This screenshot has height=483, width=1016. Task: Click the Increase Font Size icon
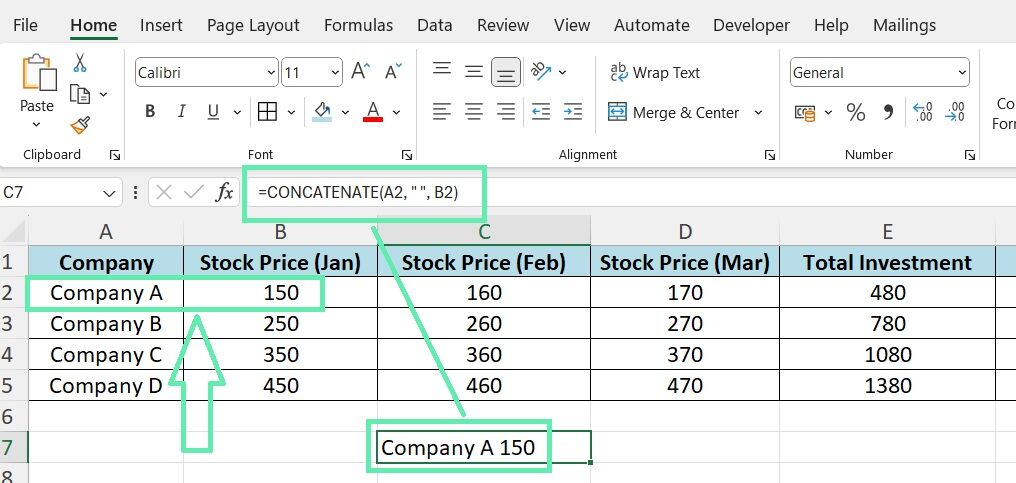point(360,72)
